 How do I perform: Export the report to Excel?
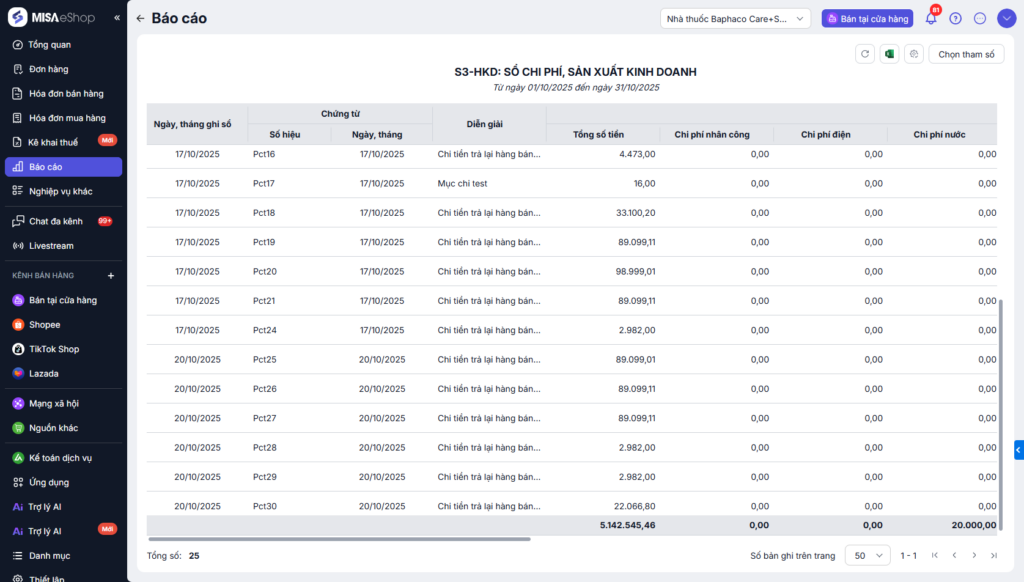889,54
